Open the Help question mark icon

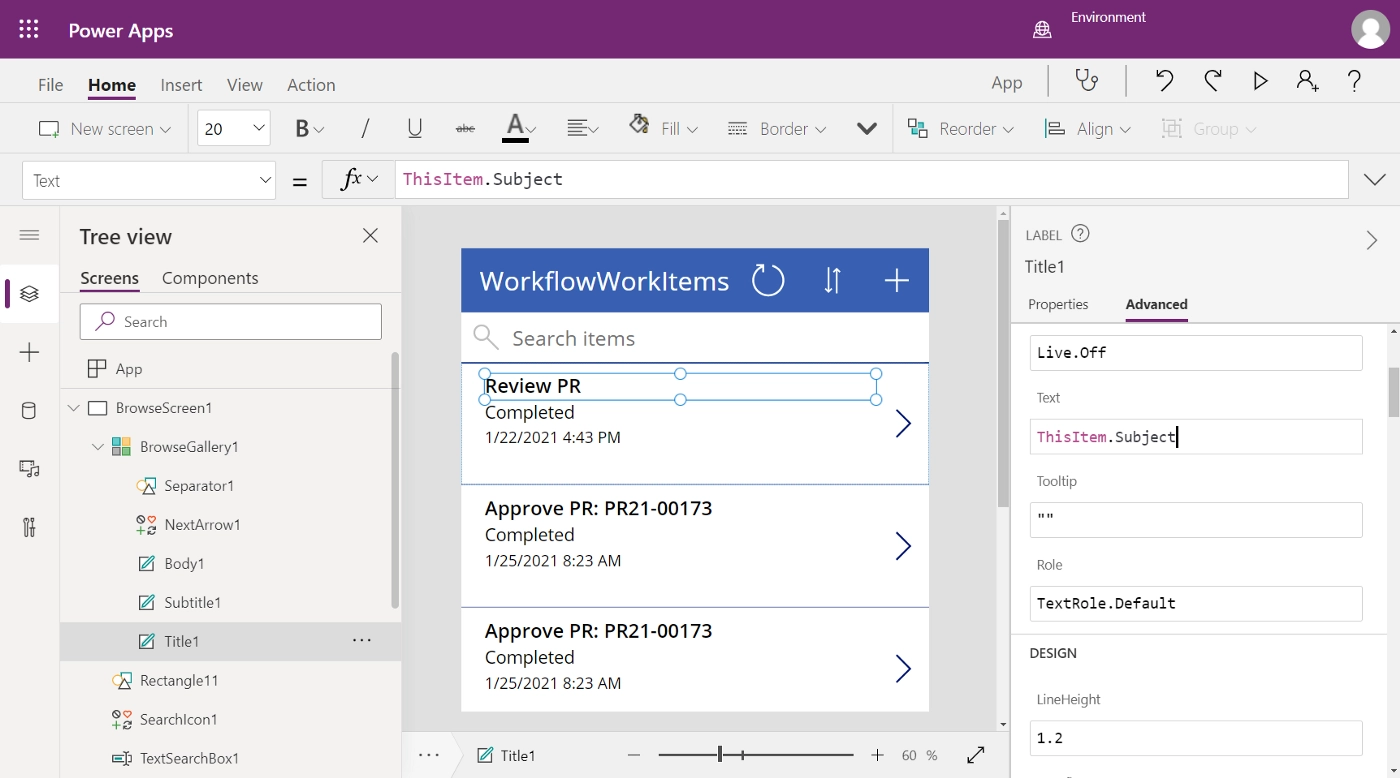[x=1354, y=81]
